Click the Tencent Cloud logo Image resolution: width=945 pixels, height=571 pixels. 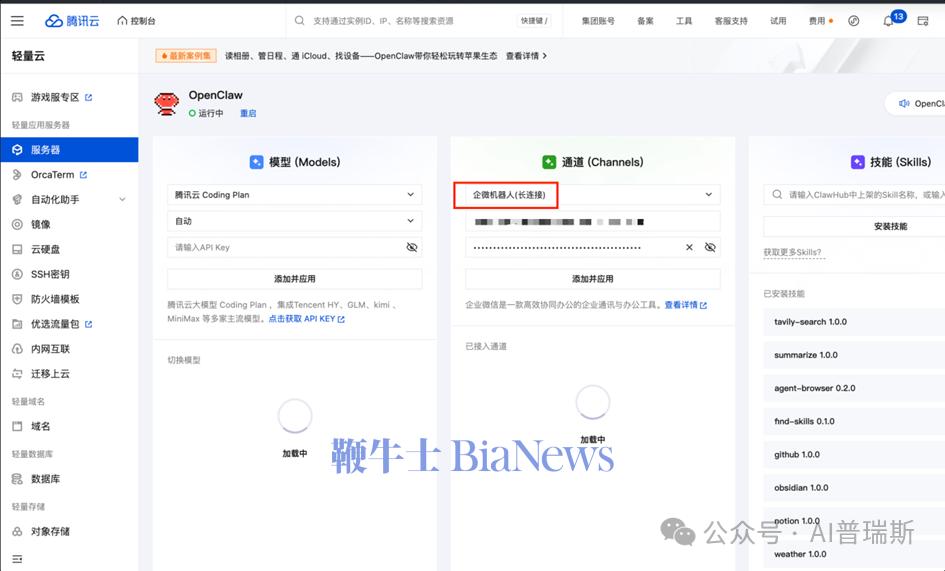tap(72, 21)
